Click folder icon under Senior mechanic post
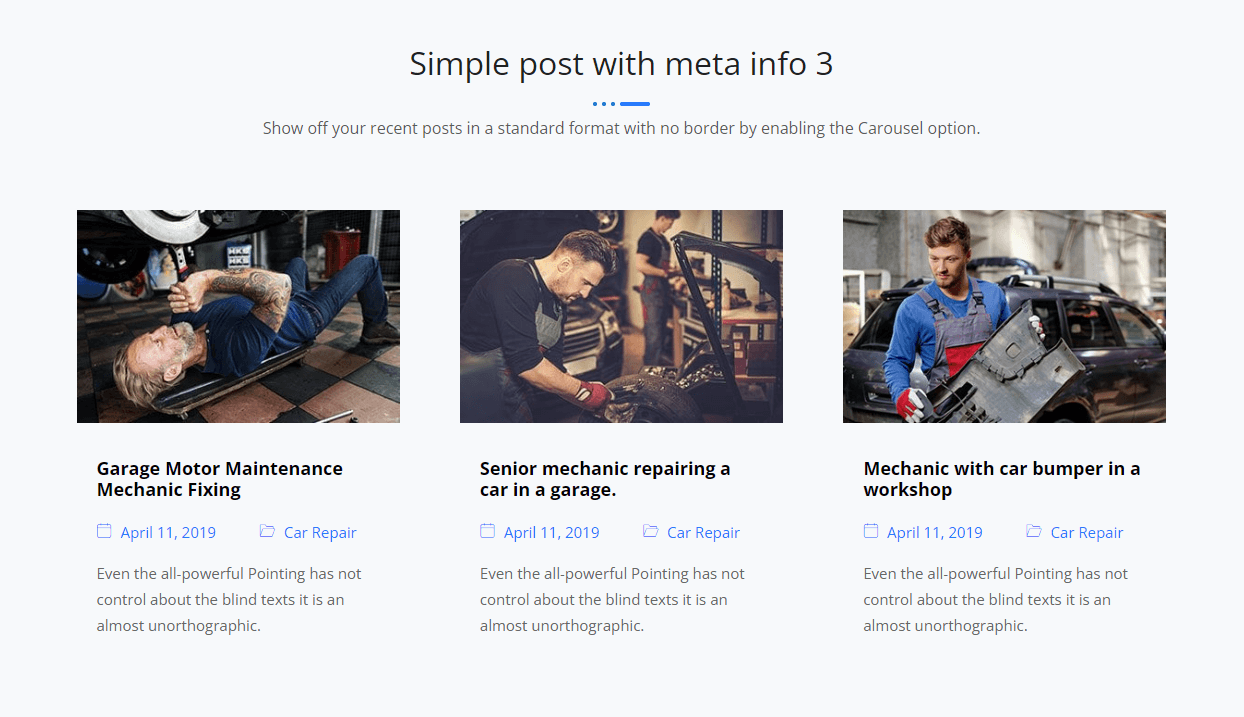 [650, 531]
